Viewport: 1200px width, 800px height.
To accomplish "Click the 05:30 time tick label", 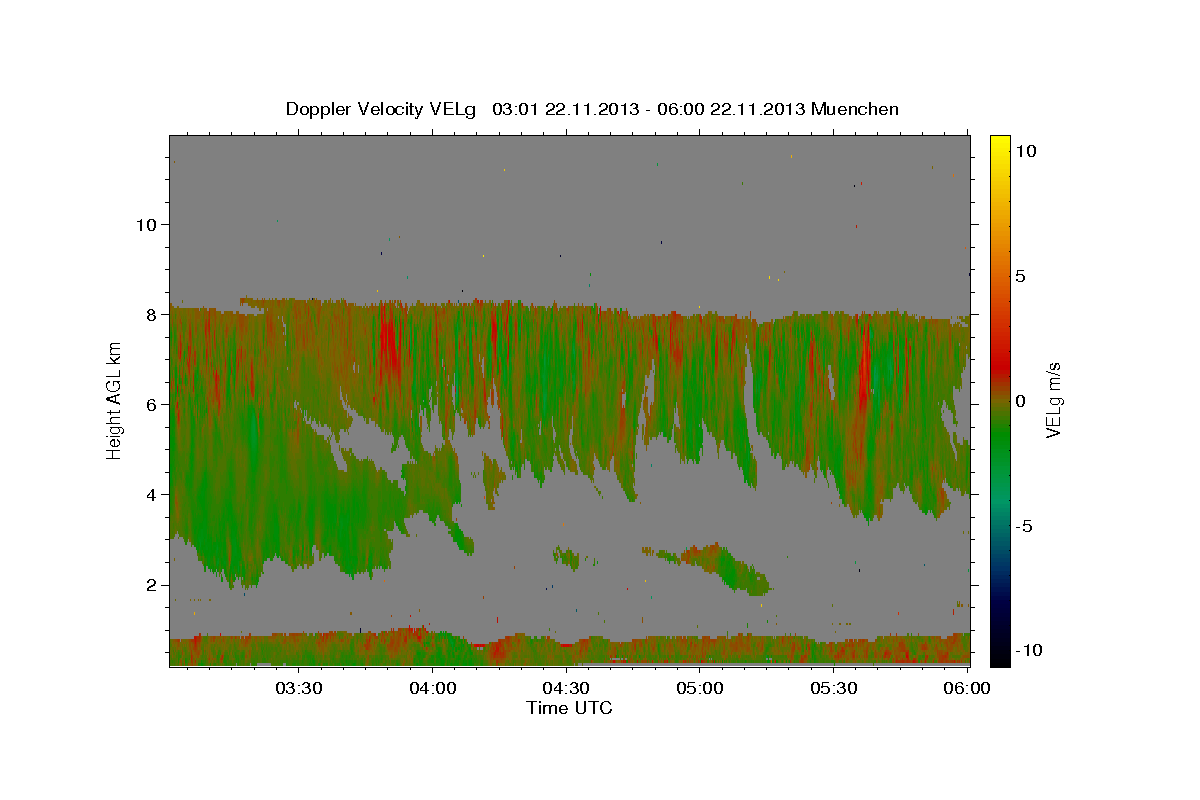I will (x=834, y=688).
